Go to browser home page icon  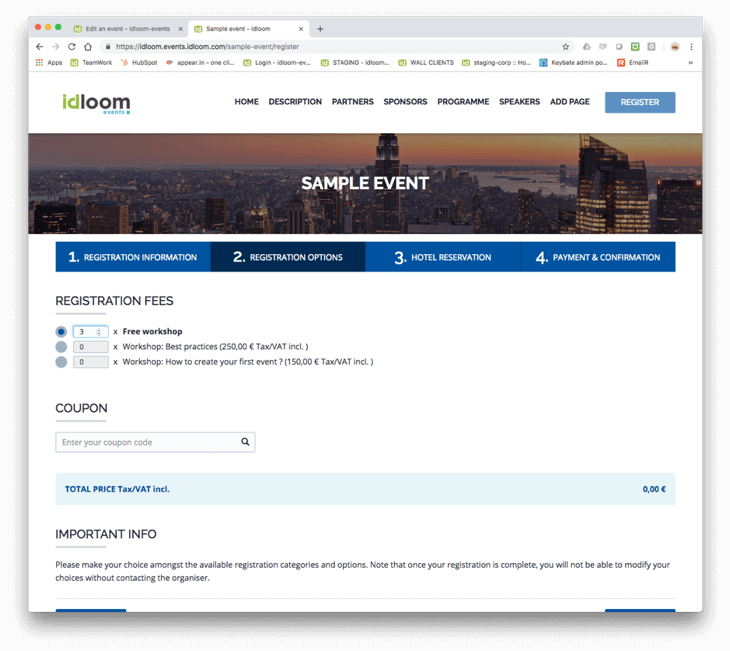(88, 46)
